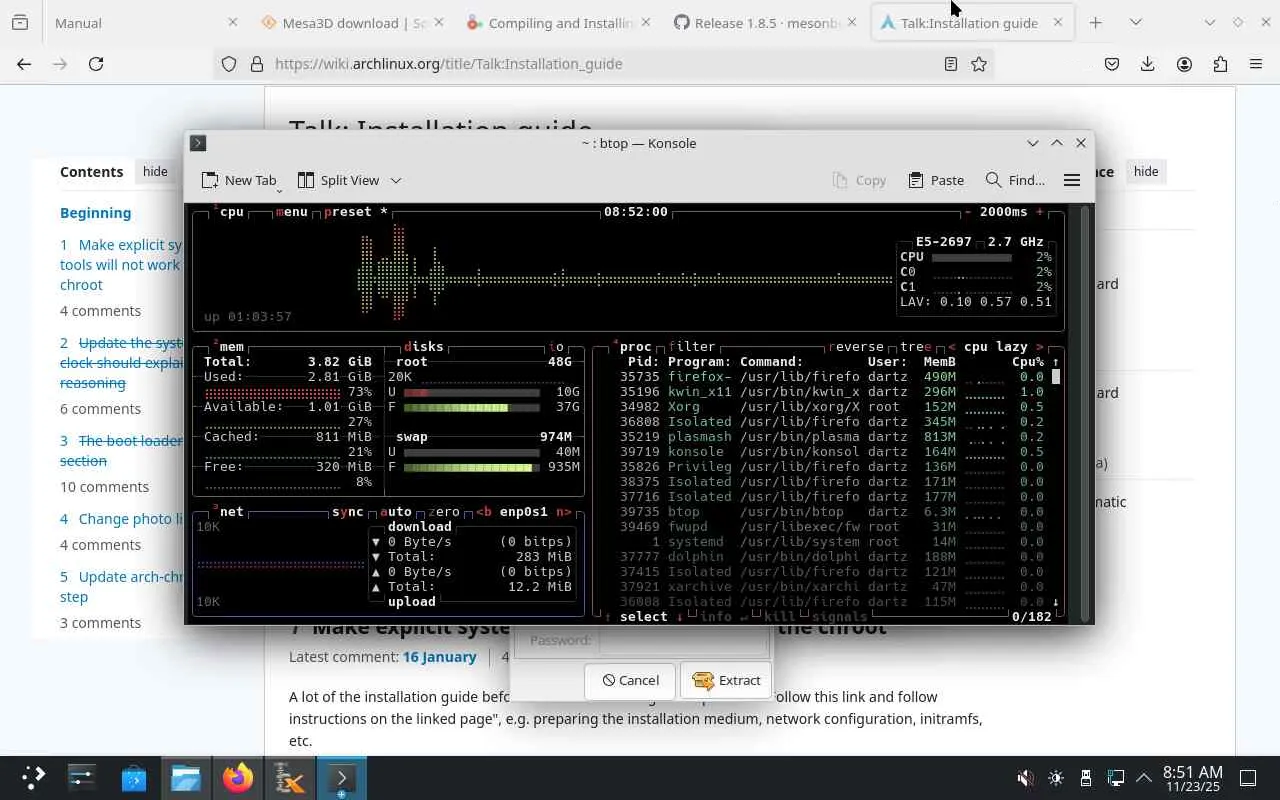Toggle btop reverse sorting
The width and height of the screenshot is (1280, 800).
[855, 347]
